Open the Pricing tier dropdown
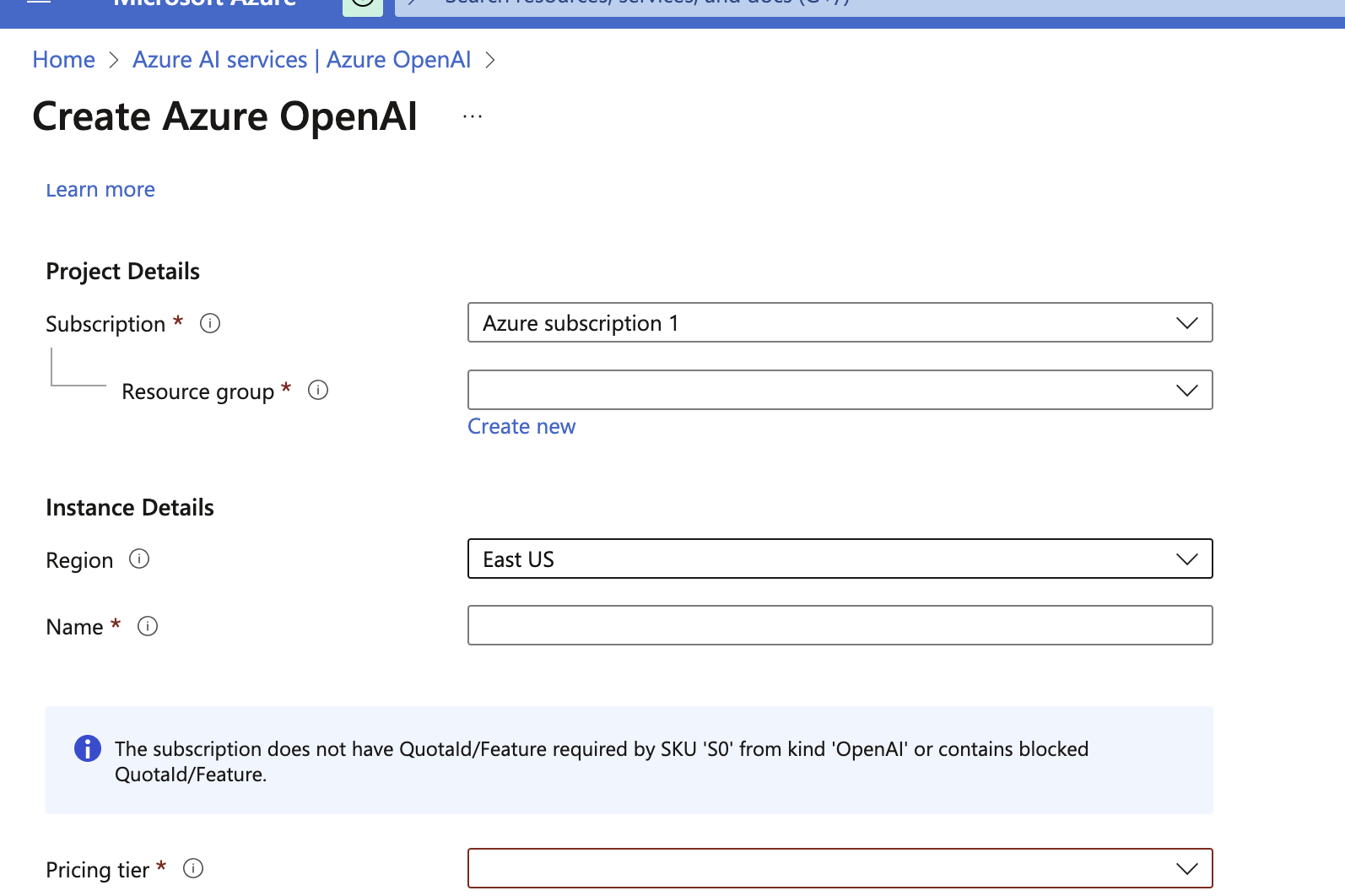The image size is (1345, 896). pos(840,868)
